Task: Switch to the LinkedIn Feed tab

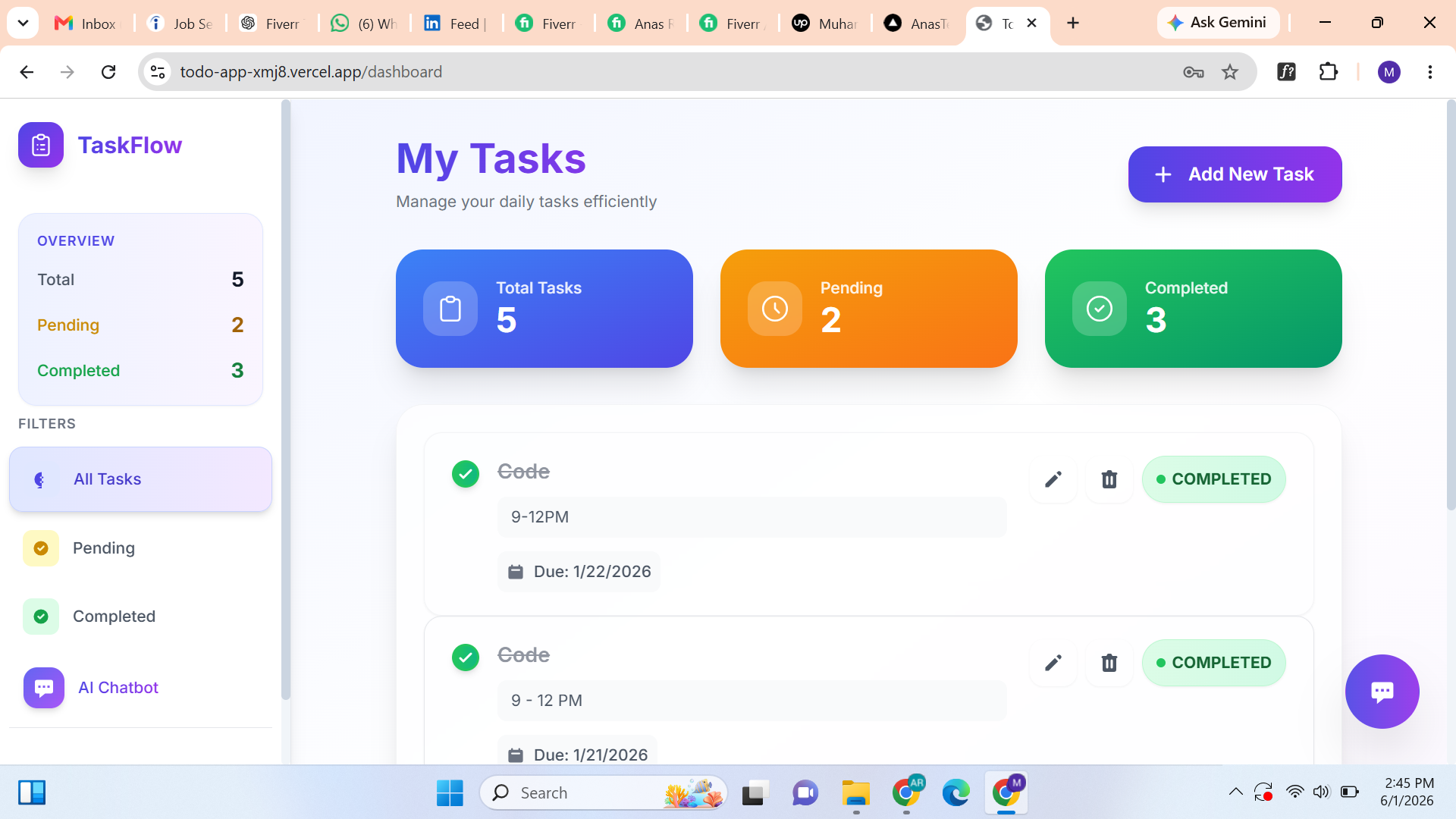Action: (455, 24)
